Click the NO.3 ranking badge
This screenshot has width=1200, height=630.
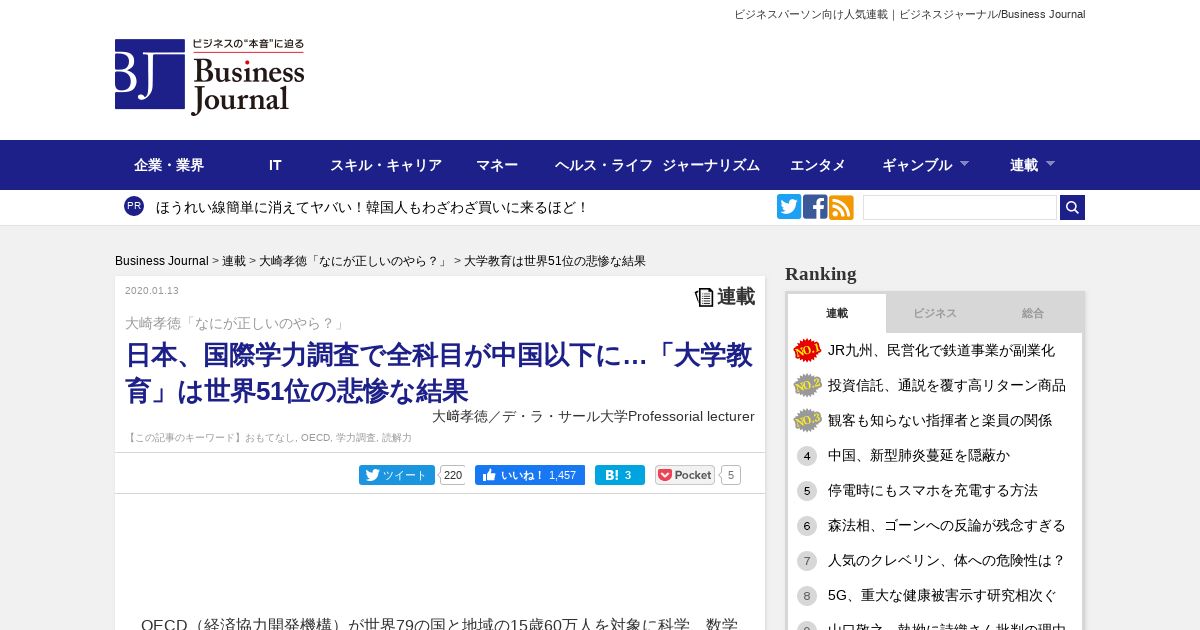click(x=807, y=420)
